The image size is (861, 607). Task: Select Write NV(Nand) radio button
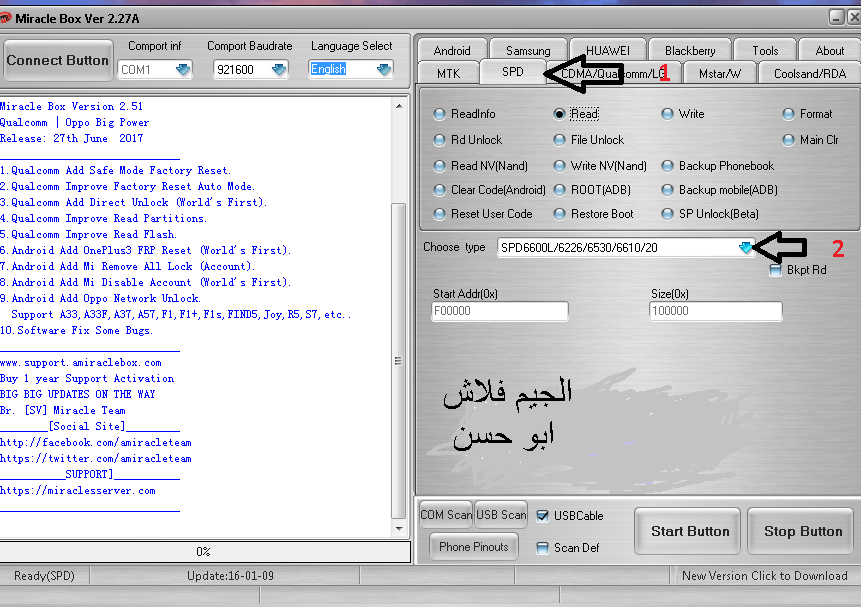[559, 166]
